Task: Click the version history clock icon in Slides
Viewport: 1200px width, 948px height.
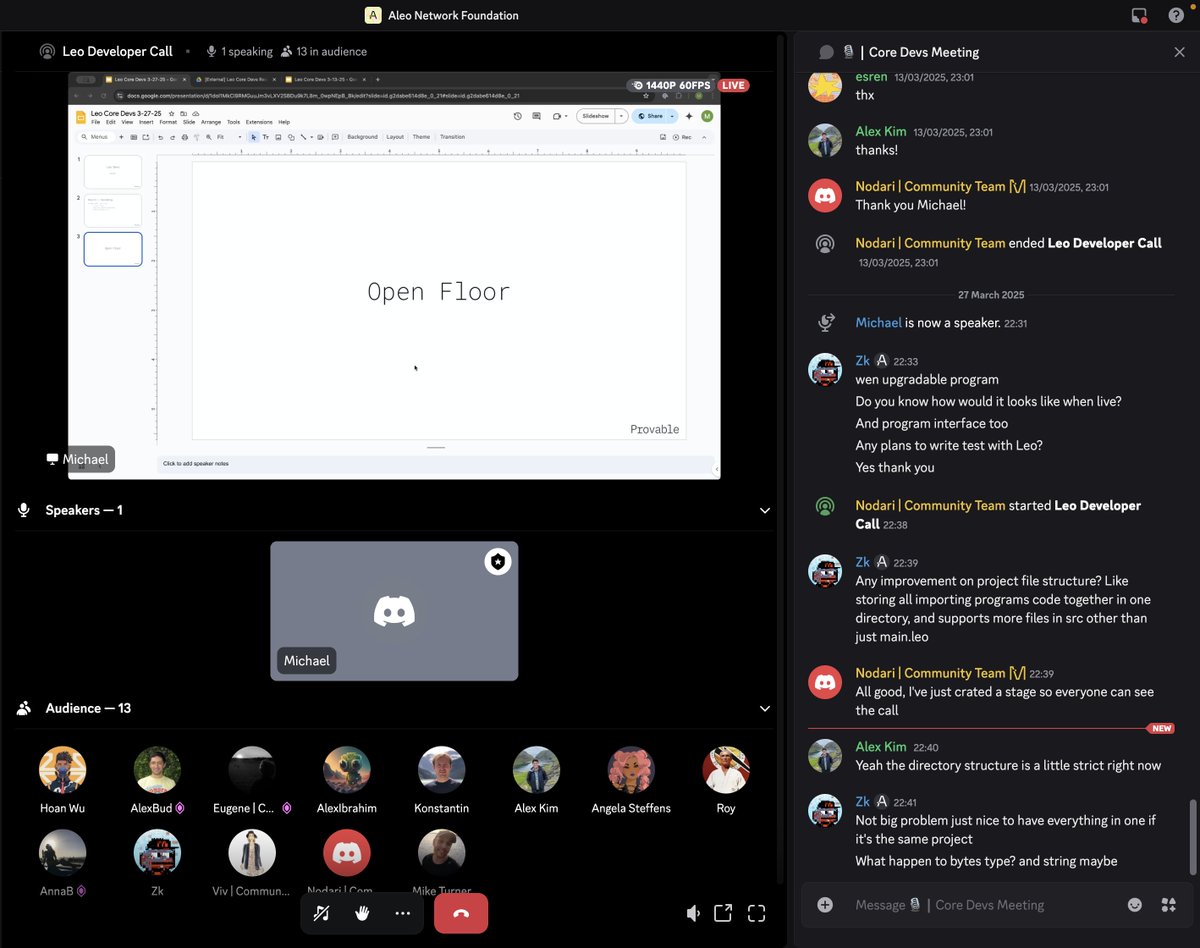Action: pyautogui.click(x=517, y=116)
